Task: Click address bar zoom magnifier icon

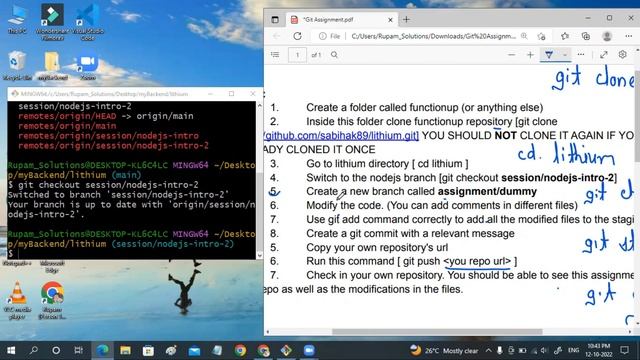Action: pos(524,36)
